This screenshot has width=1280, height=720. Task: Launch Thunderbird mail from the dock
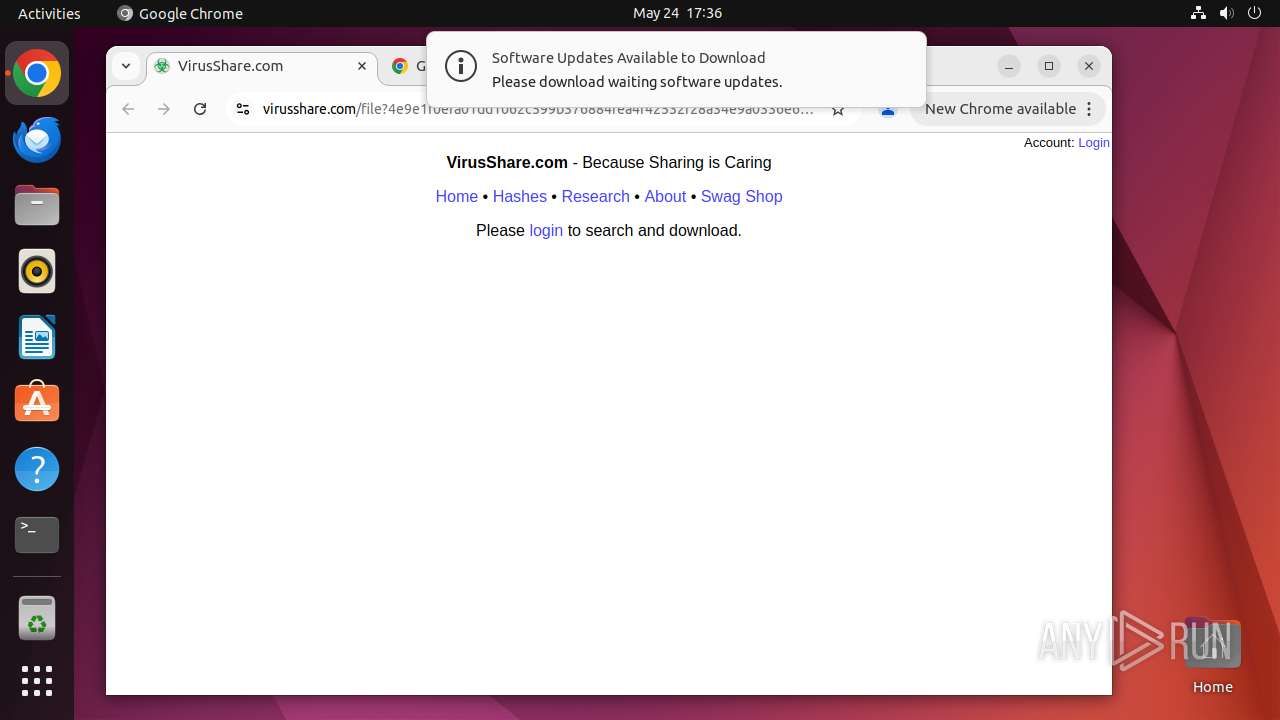pyautogui.click(x=37, y=140)
